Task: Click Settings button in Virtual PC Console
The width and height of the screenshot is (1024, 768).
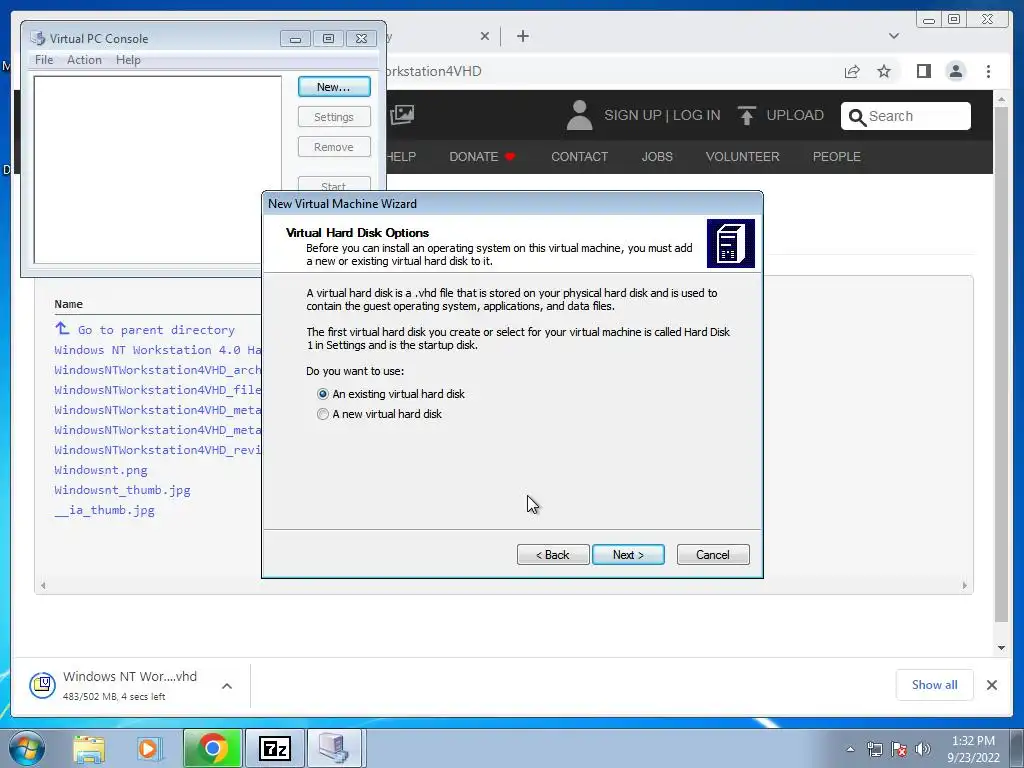Action: [334, 117]
